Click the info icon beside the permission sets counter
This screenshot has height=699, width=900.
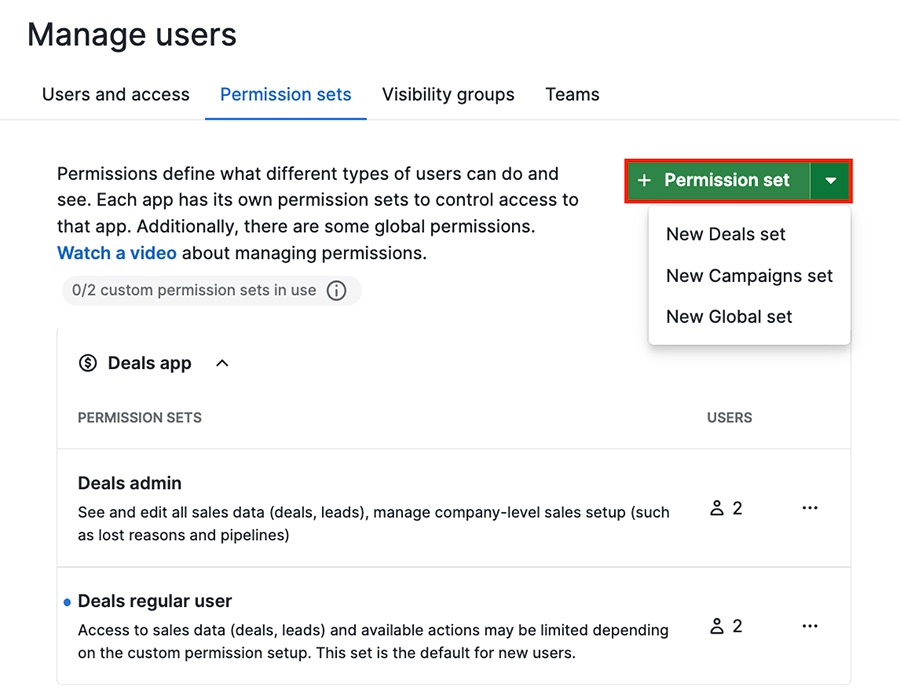click(337, 290)
